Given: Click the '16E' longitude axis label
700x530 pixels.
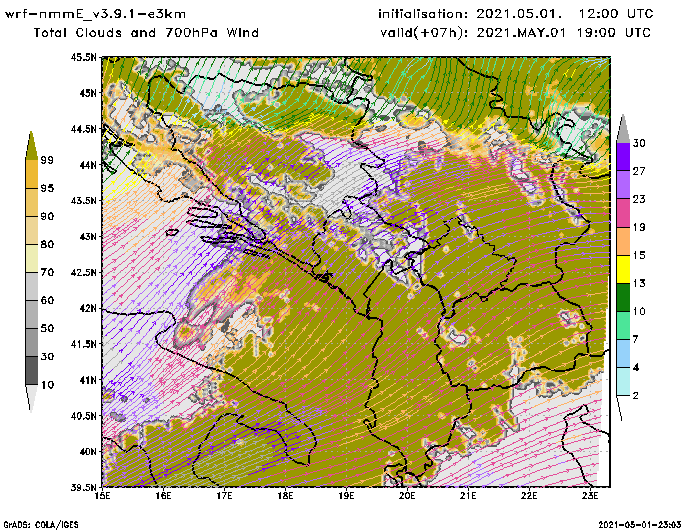Looking at the screenshot, I should pyautogui.click(x=163, y=496).
